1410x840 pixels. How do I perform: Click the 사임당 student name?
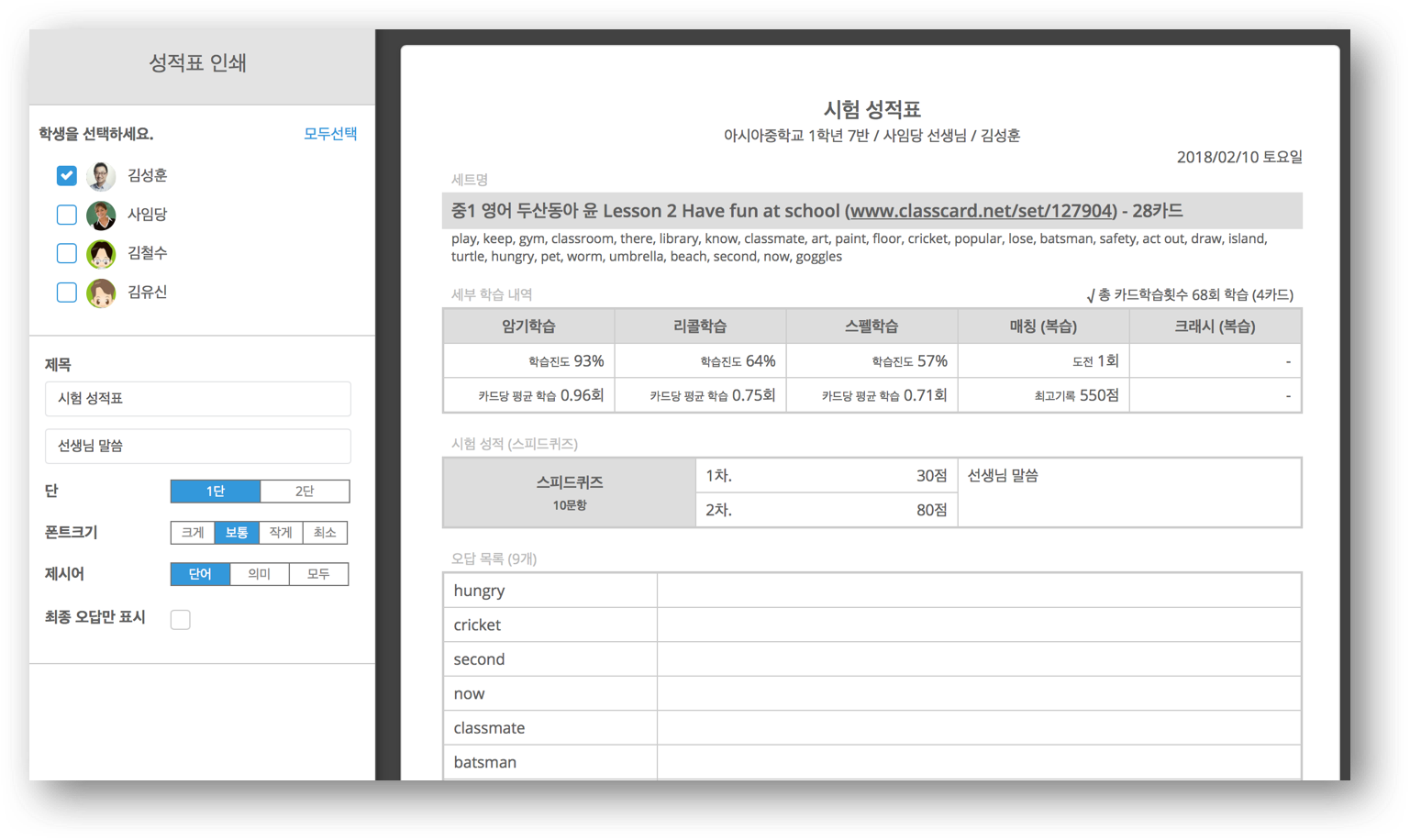(148, 215)
